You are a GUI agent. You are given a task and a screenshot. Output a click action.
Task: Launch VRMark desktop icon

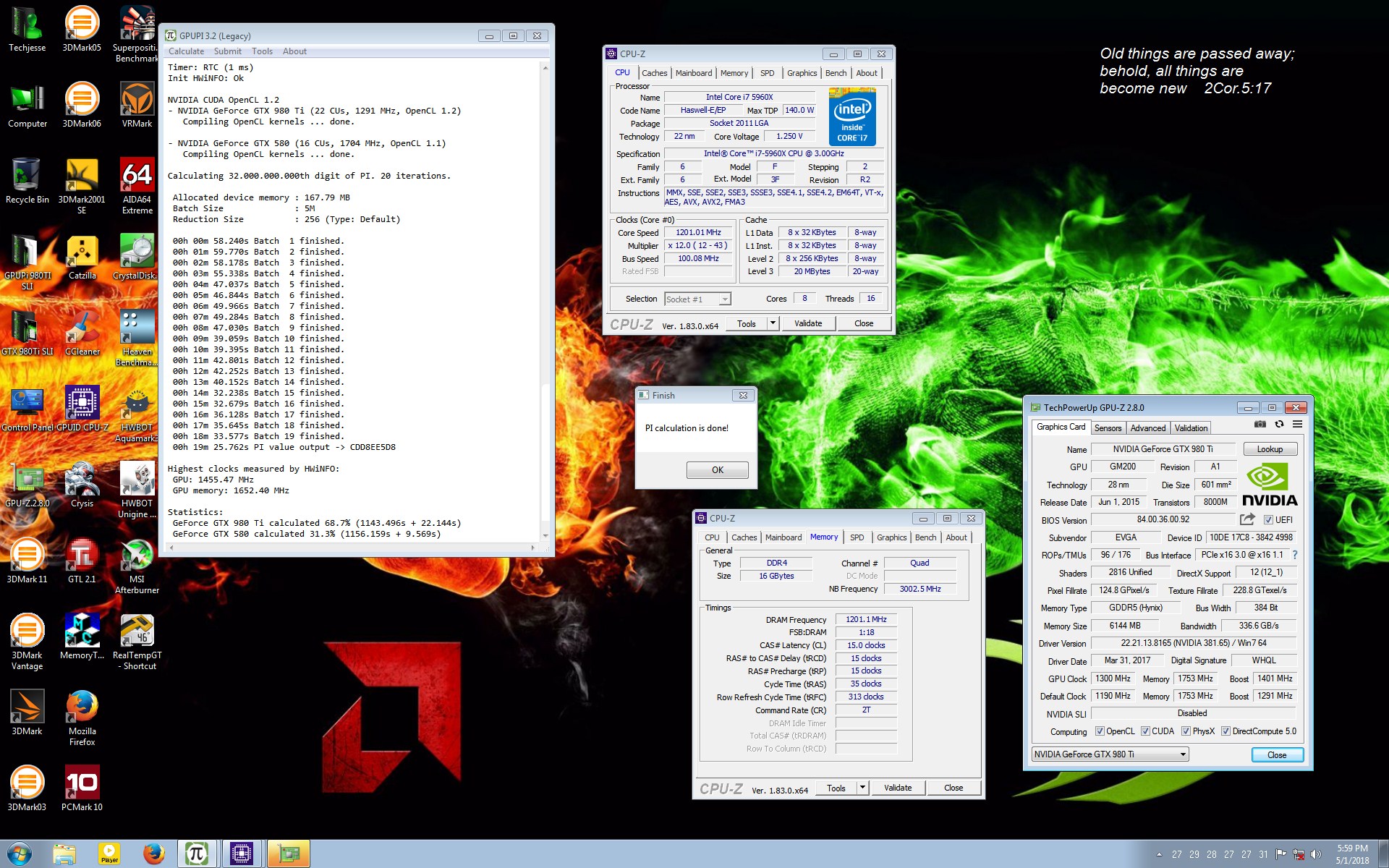(x=137, y=105)
